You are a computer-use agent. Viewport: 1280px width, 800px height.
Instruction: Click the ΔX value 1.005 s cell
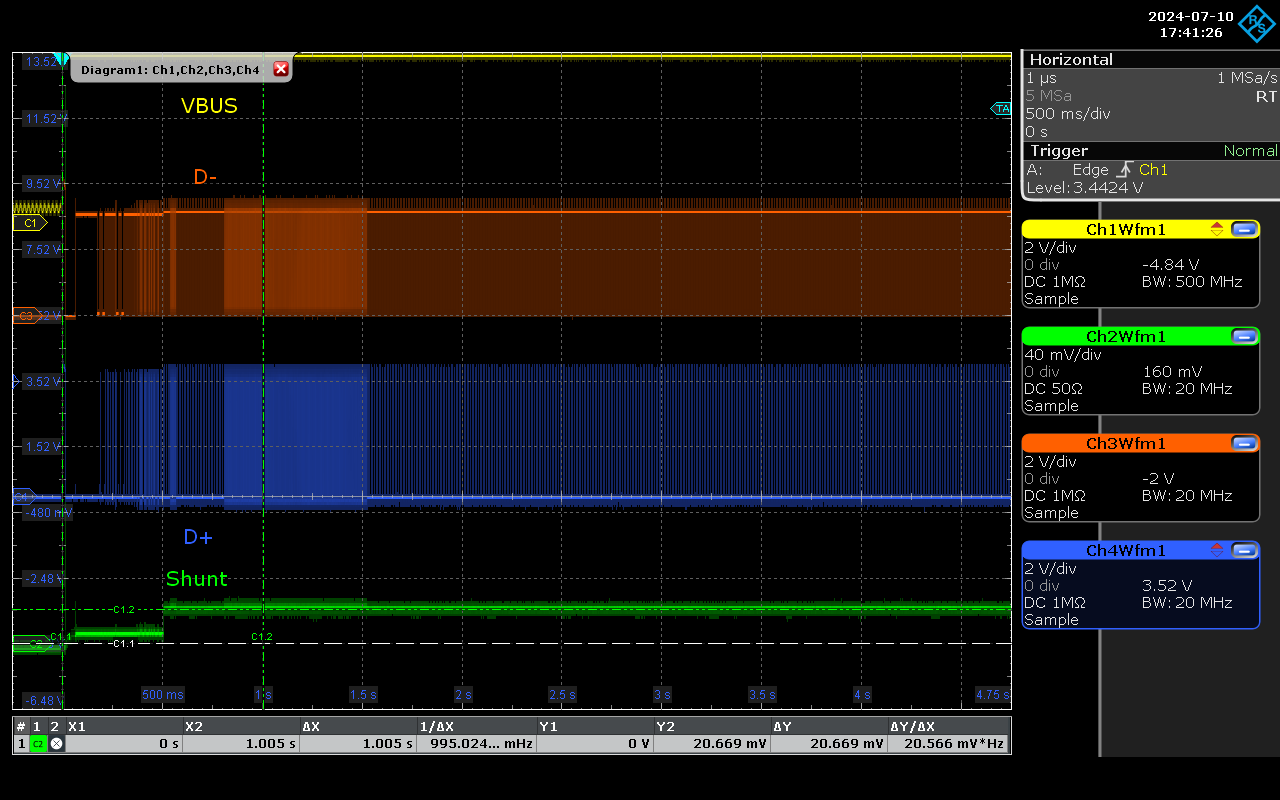tap(357, 744)
